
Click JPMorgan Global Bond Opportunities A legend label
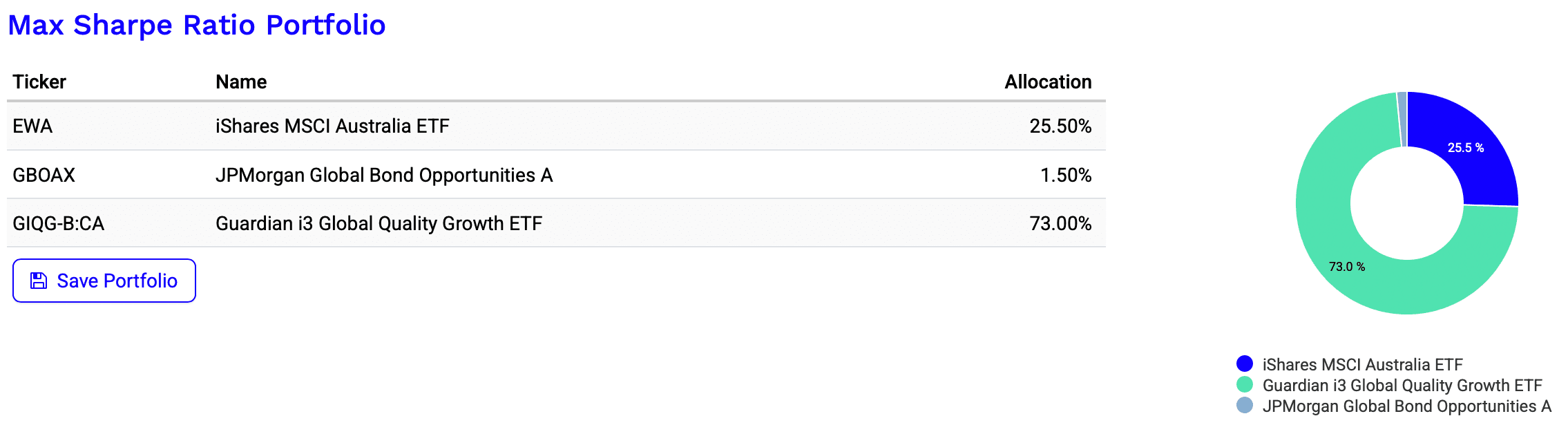coord(1407,406)
